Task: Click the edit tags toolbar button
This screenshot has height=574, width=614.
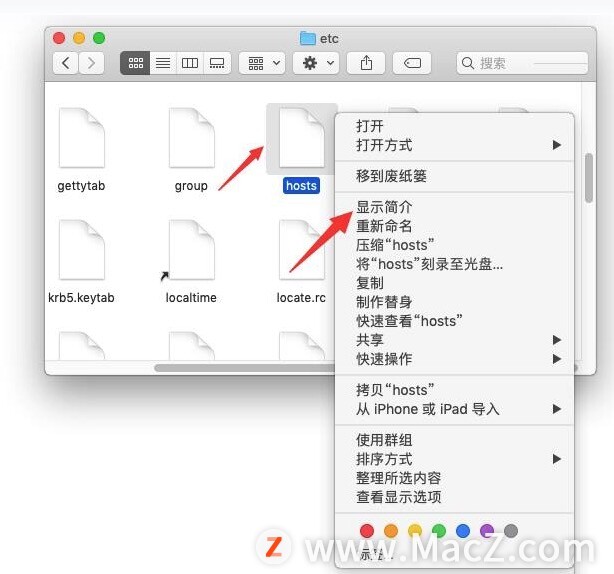Action: tap(412, 63)
